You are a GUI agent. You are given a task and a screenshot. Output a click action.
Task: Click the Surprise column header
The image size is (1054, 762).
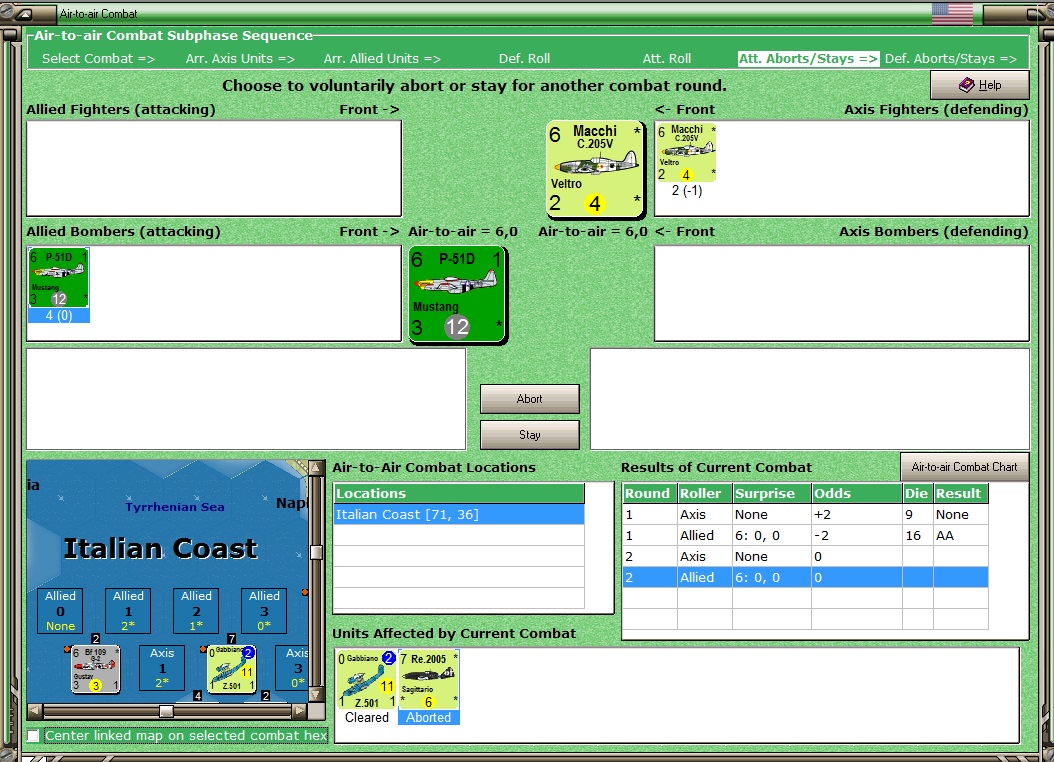click(x=772, y=493)
